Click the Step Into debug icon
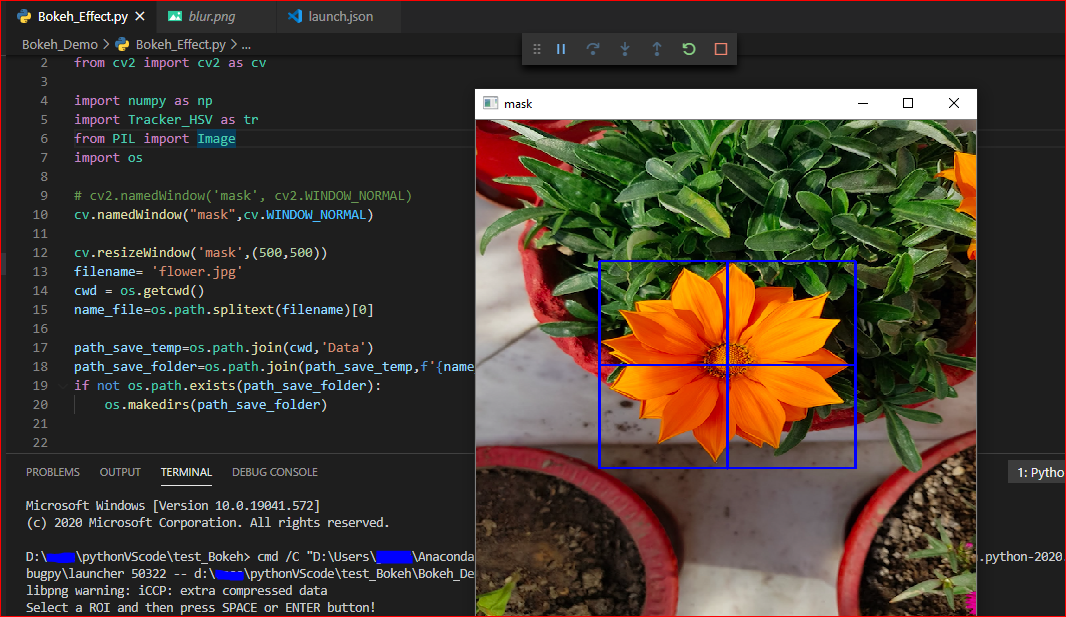The width and height of the screenshot is (1066, 617). pyautogui.click(x=625, y=49)
